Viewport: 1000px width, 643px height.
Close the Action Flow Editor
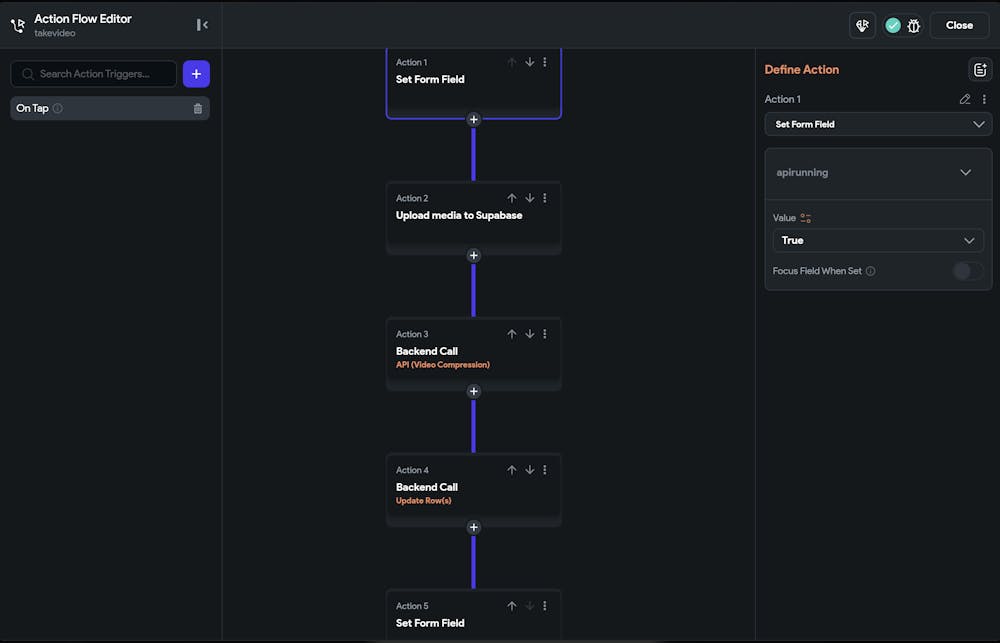click(x=959, y=26)
